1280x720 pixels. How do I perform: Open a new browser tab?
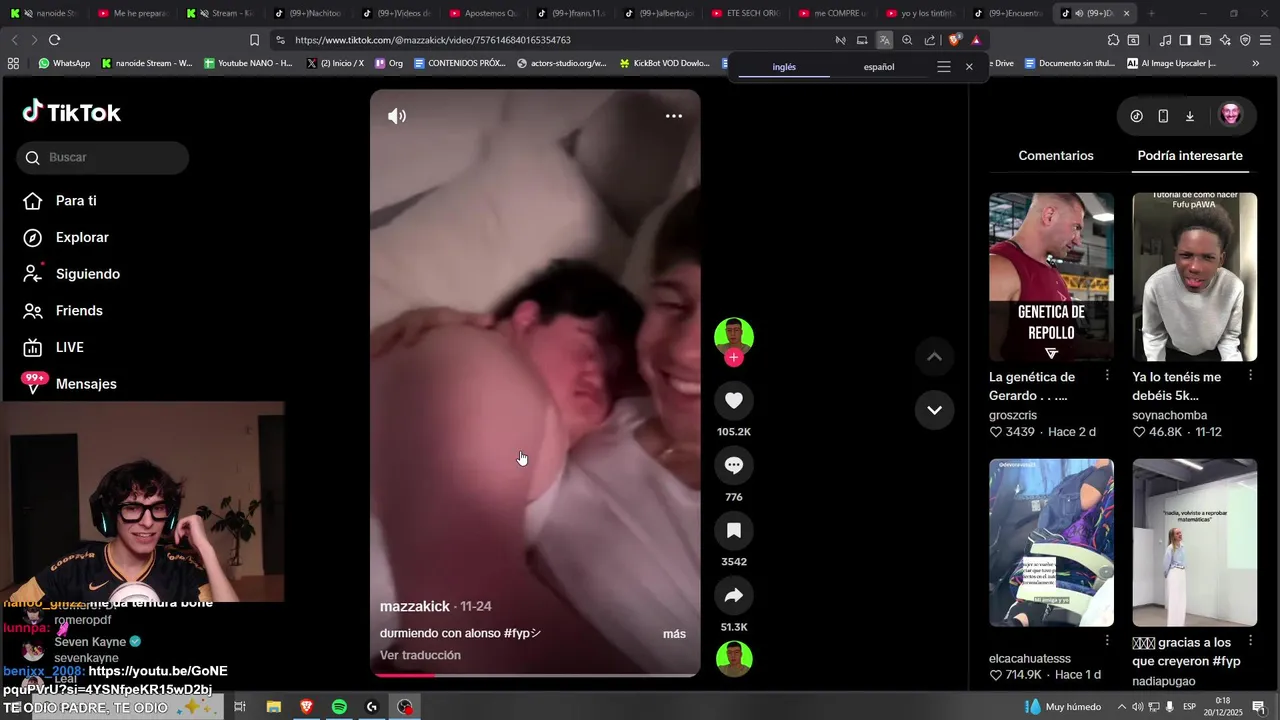[x=1151, y=13]
